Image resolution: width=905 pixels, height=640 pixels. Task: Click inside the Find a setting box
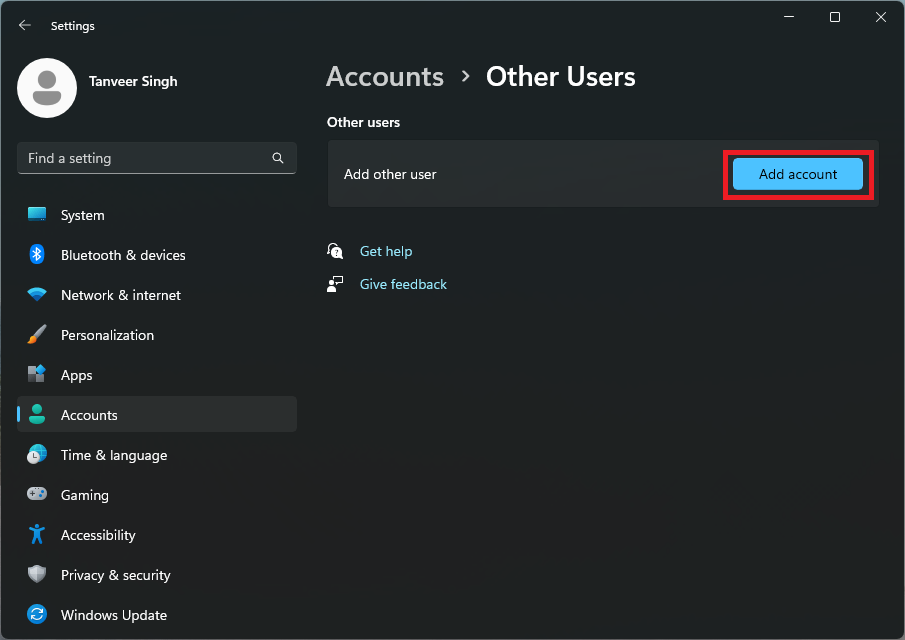click(x=140, y=158)
